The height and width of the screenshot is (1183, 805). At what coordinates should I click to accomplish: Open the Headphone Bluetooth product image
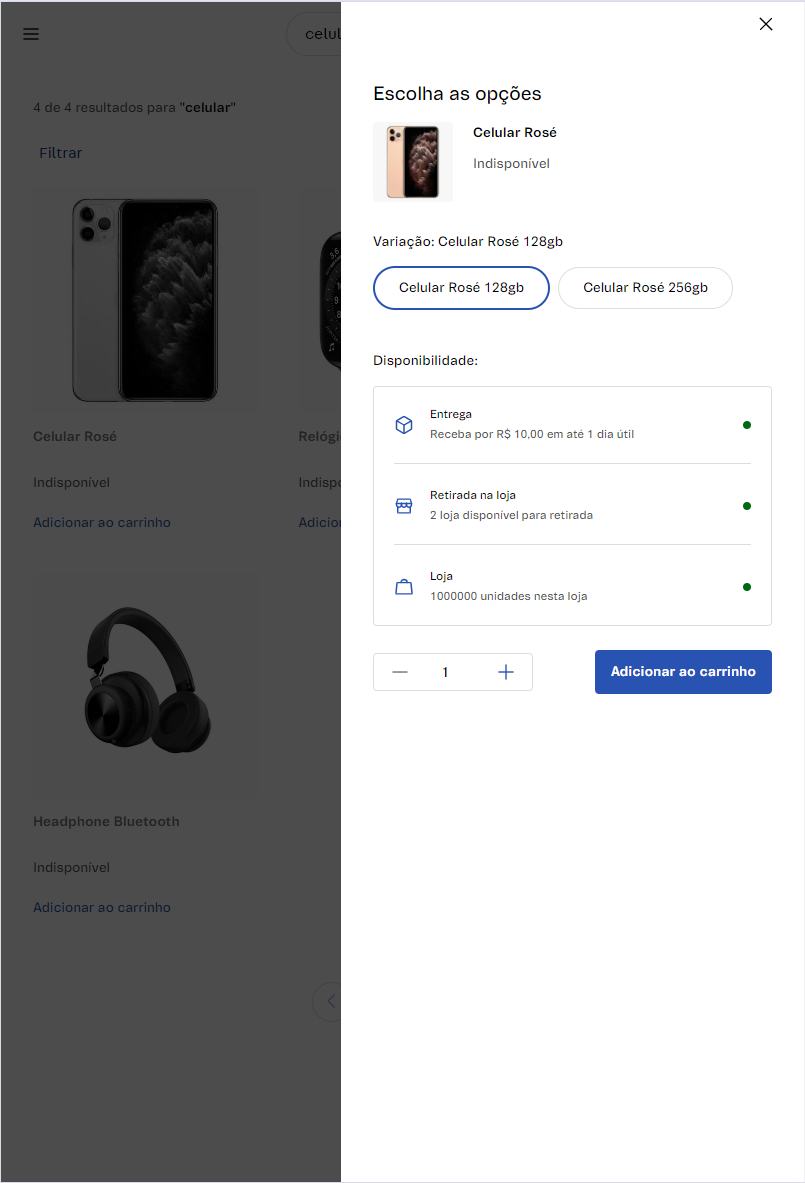[146, 678]
